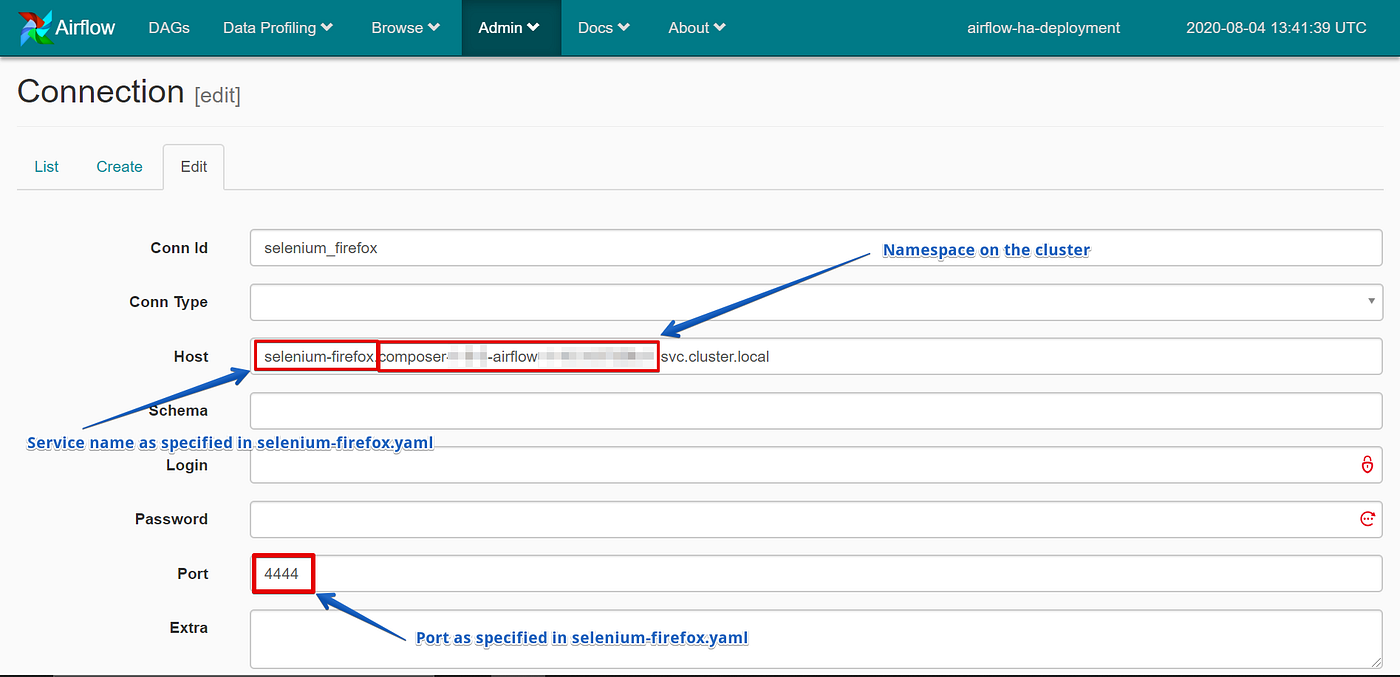Click the airflow-ha-deployment label in navbar

point(1043,27)
